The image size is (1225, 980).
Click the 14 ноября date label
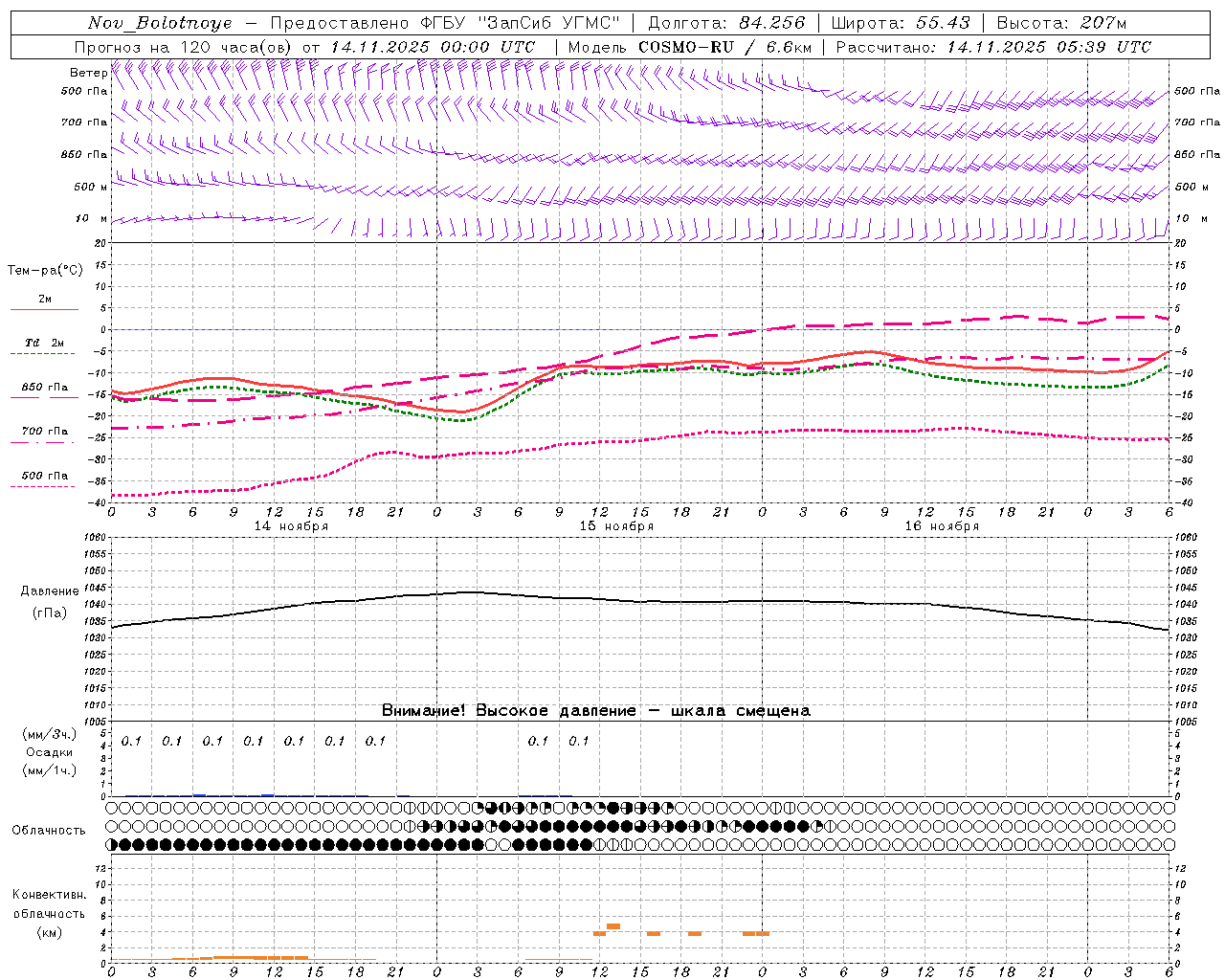tap(291, 526)
